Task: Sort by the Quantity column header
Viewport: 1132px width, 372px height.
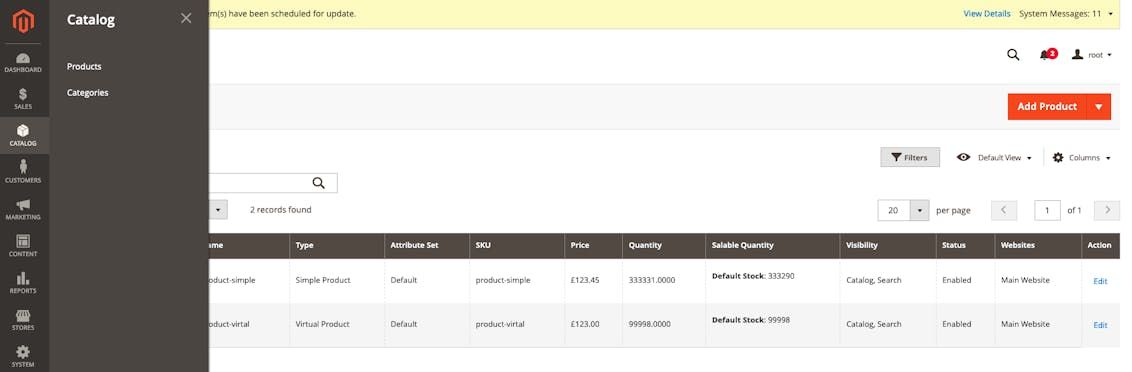Action: point(663,246)
